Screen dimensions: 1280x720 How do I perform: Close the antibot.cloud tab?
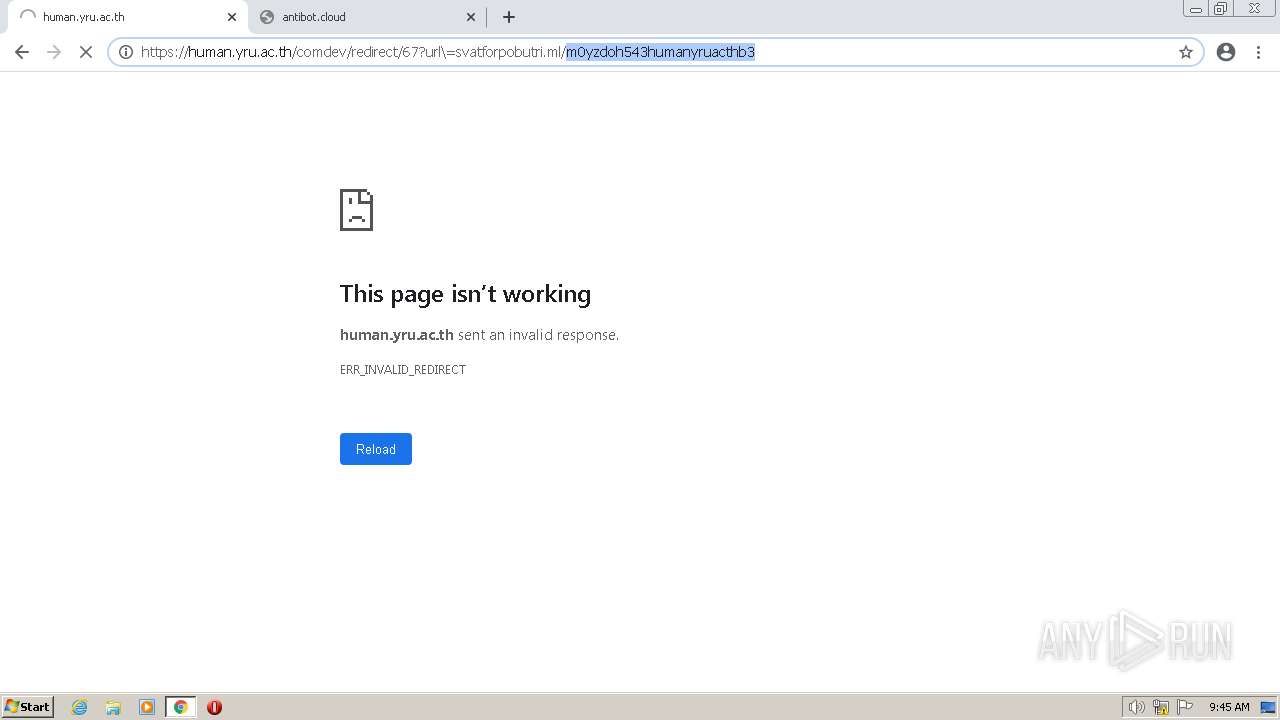point(471,17)
